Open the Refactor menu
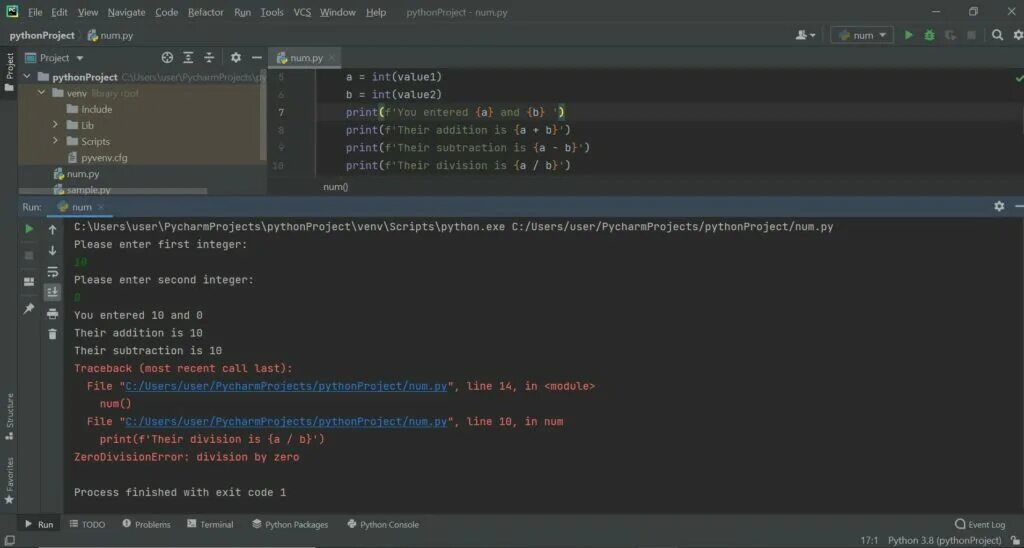 point(206,12)
